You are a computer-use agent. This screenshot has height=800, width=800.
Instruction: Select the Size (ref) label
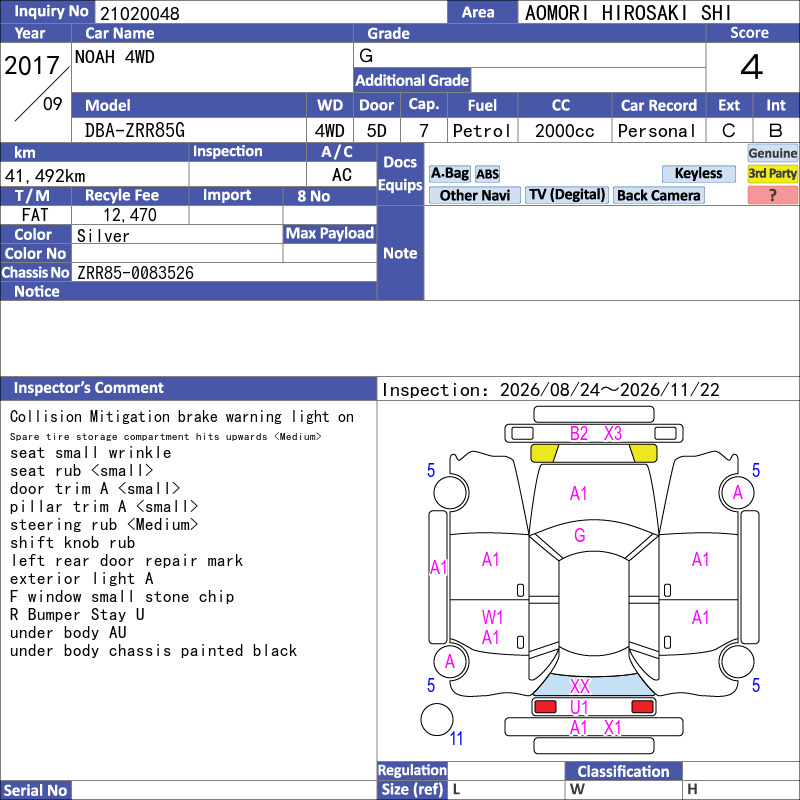point(412,789)
